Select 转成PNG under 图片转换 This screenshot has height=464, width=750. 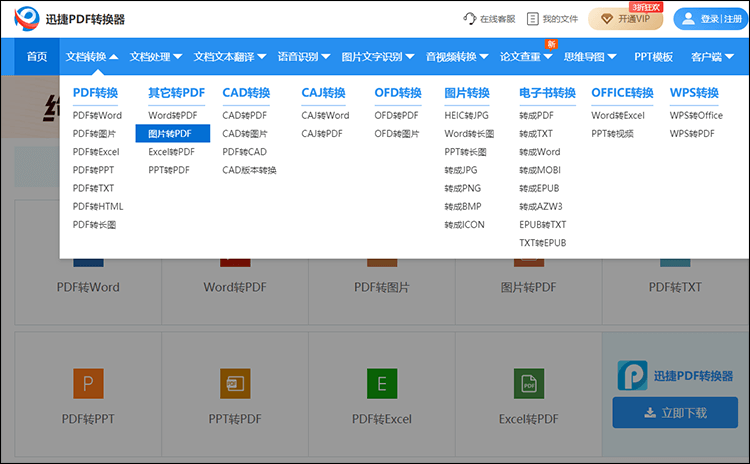point(463,188)
